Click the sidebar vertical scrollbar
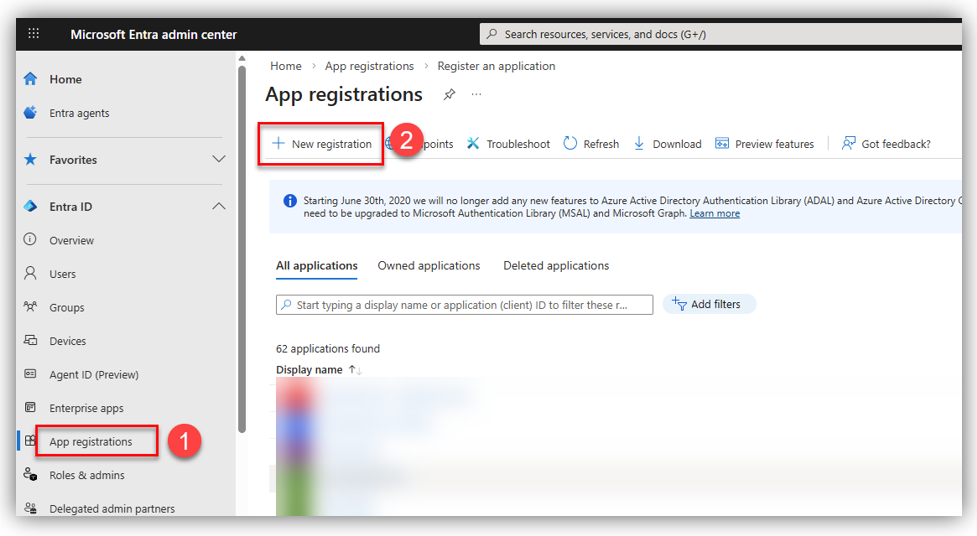The image size is (977, 536). (242, 249)
